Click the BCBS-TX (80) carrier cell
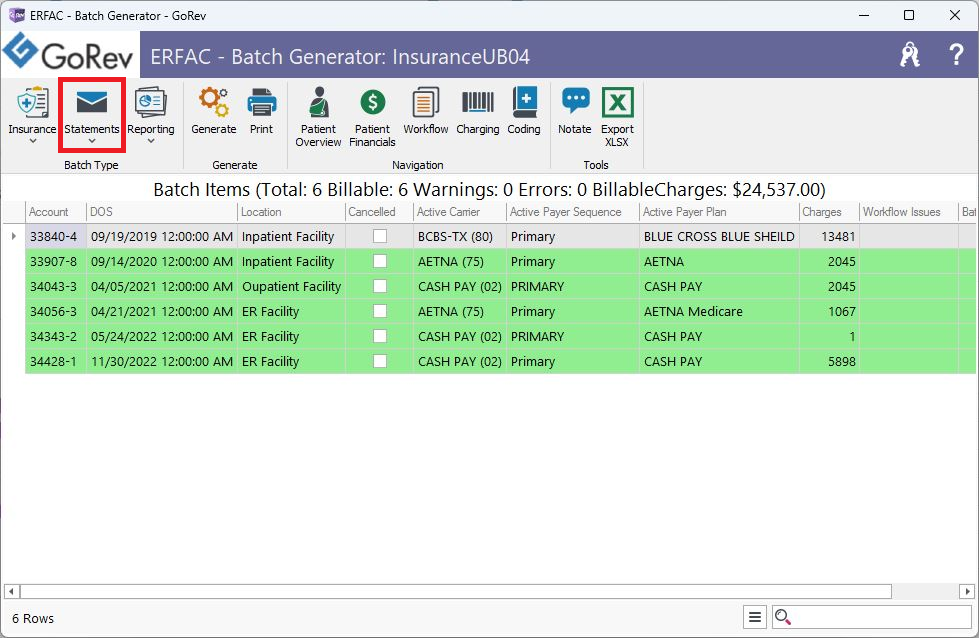 pyautogui.click(x=460, y=237)
